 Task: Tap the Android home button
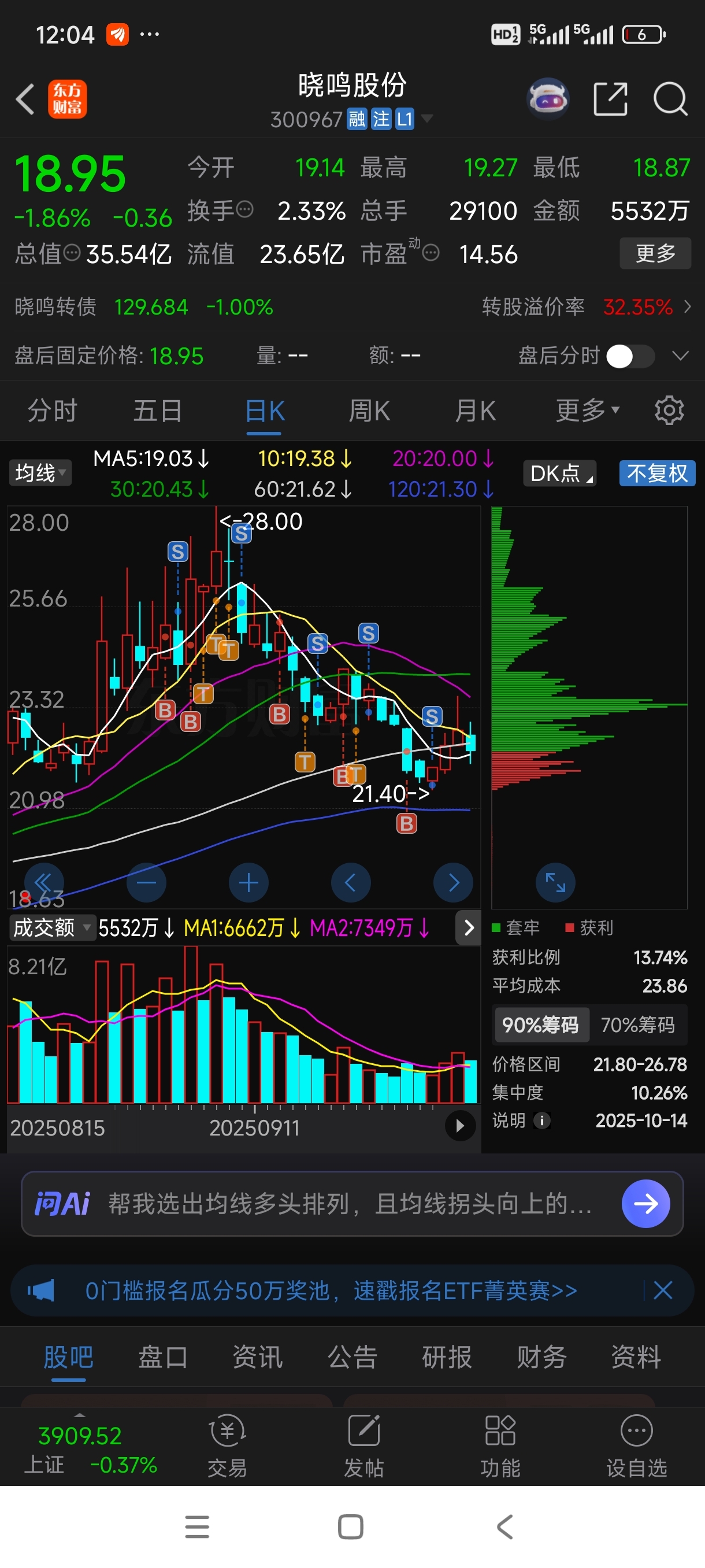351,1526
